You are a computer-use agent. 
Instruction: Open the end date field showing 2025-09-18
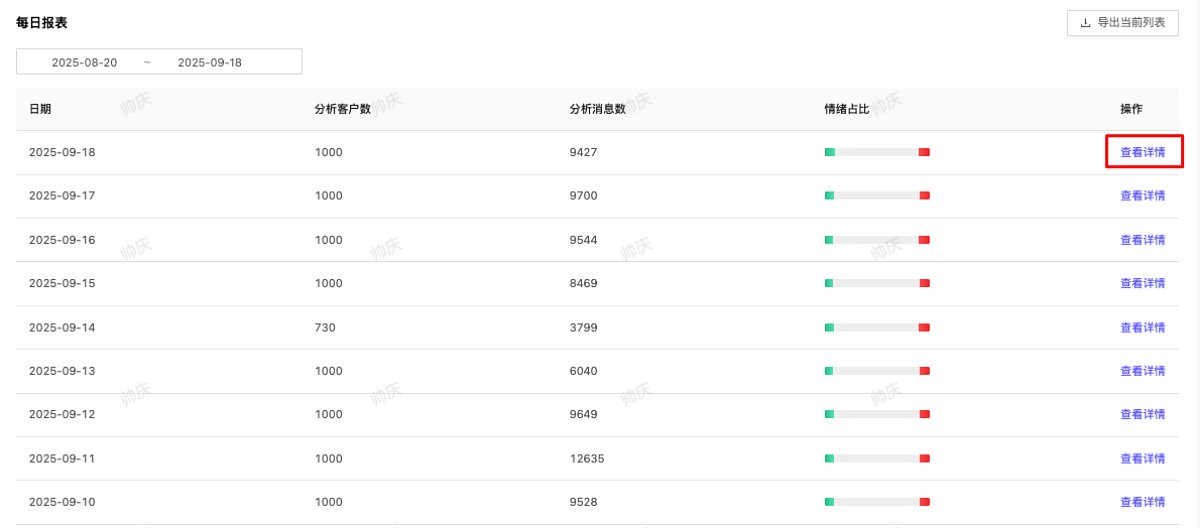[x=210, y=63]
